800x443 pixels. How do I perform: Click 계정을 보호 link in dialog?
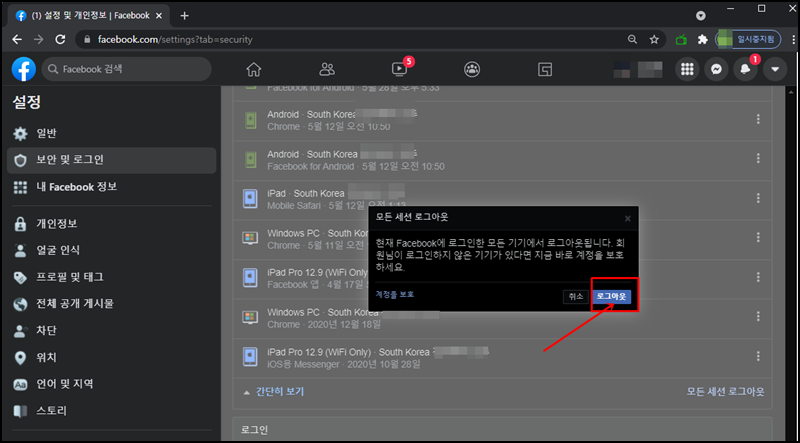[394, 294]
